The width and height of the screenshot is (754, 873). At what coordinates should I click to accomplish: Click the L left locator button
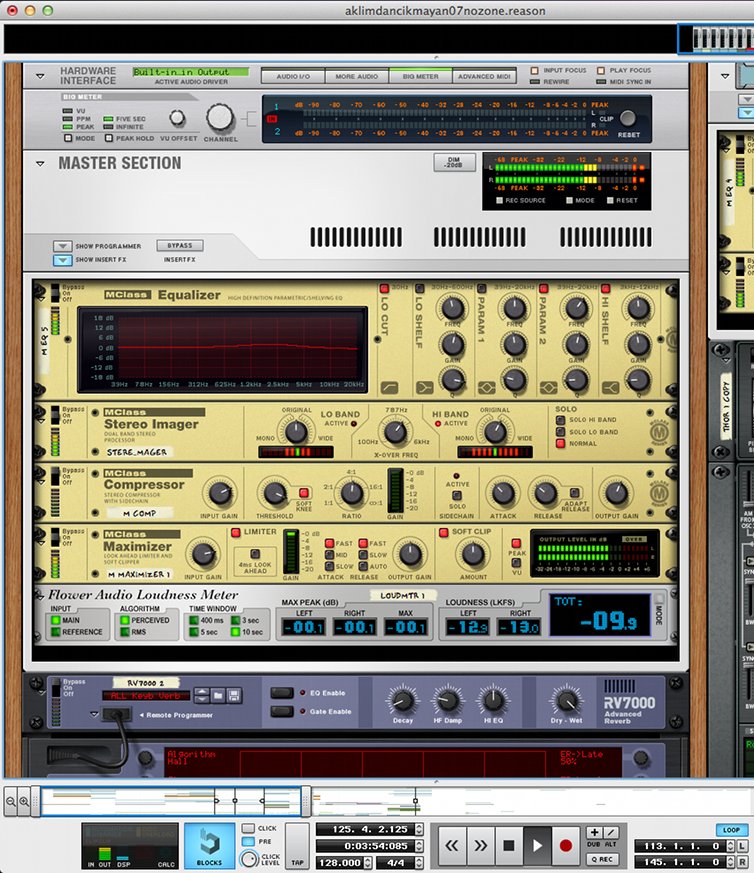[x=742, y=846]
